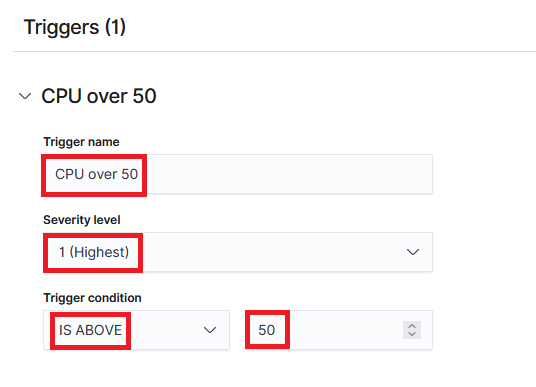Focus the Trigger name input field
This screenshot has width=536, height=387.
[238, 174]
